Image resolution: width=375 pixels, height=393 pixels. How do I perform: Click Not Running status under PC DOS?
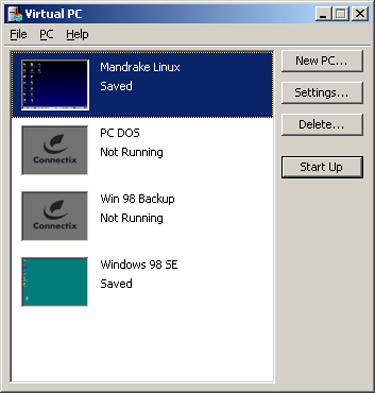[x=132, y=152]
